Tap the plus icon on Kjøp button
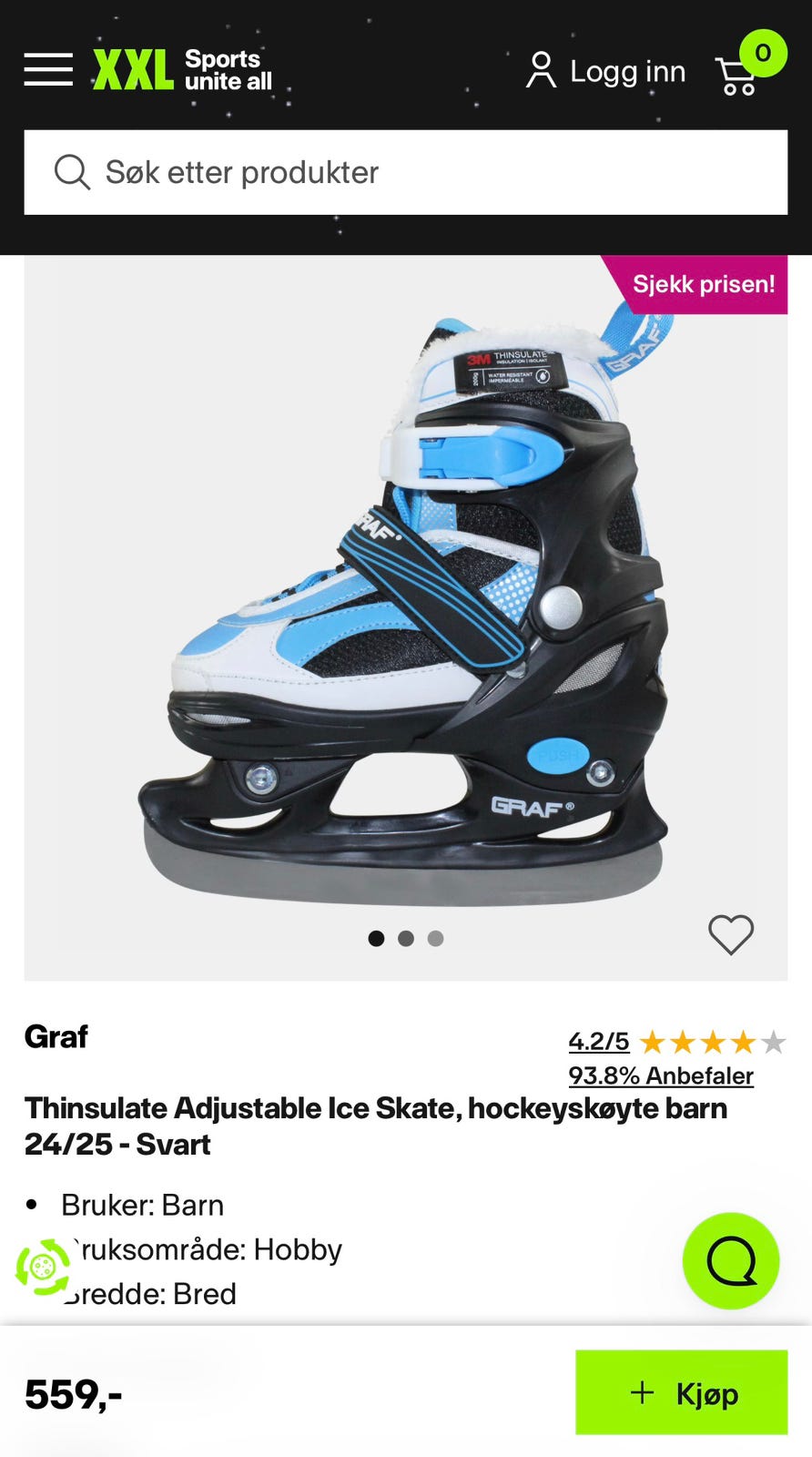 tap(642, 1392)
